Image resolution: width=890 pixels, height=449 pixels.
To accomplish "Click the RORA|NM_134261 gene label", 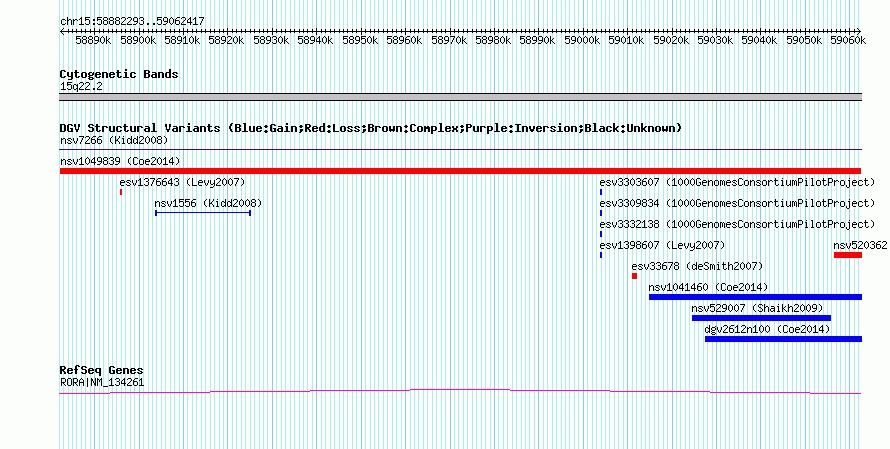I will click(x=102, y=383).
